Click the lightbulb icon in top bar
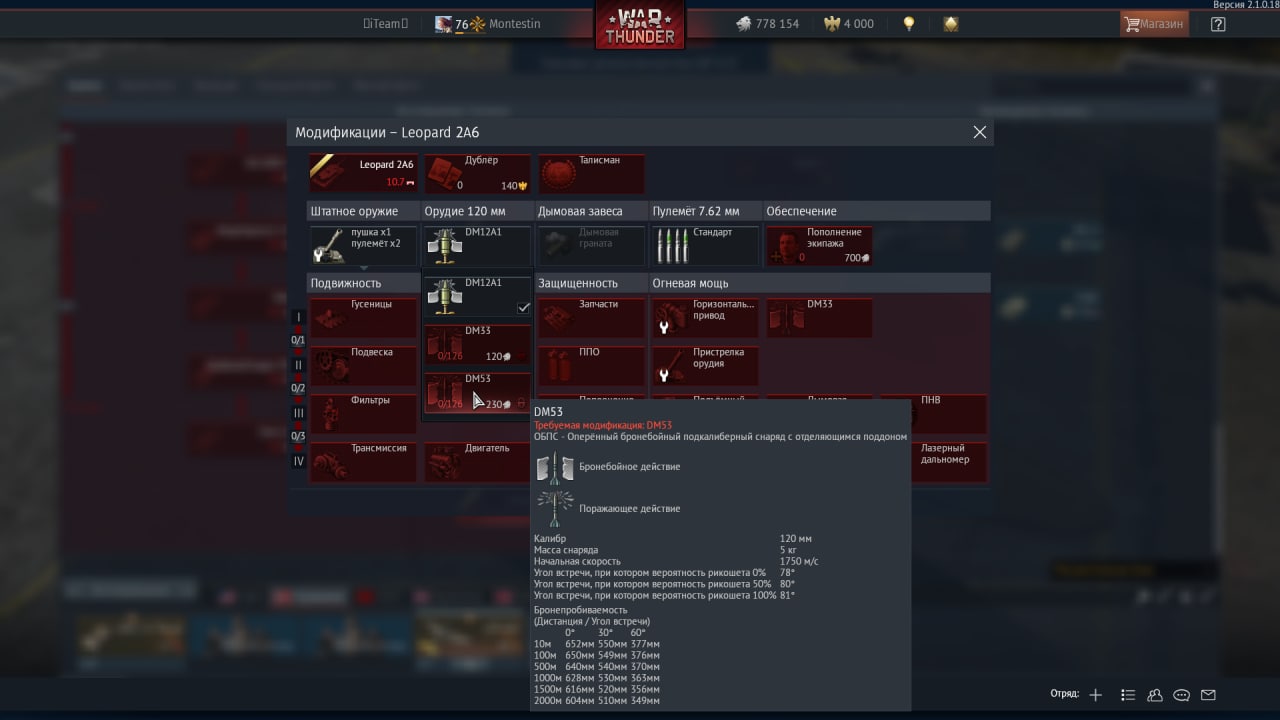Viewport: 1280px width, 720px height. (908, 24)
